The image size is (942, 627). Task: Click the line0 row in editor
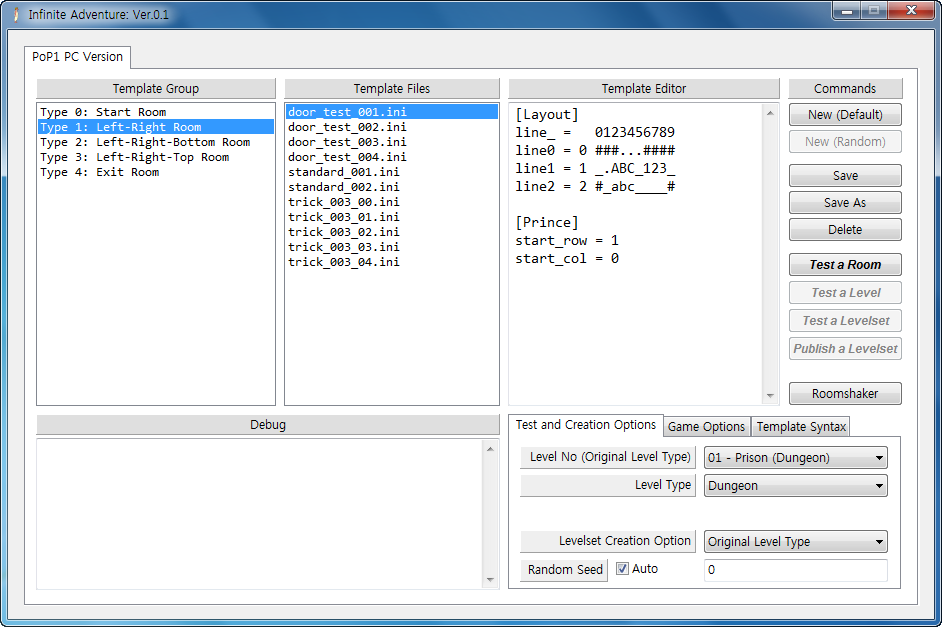click(595, 150)
